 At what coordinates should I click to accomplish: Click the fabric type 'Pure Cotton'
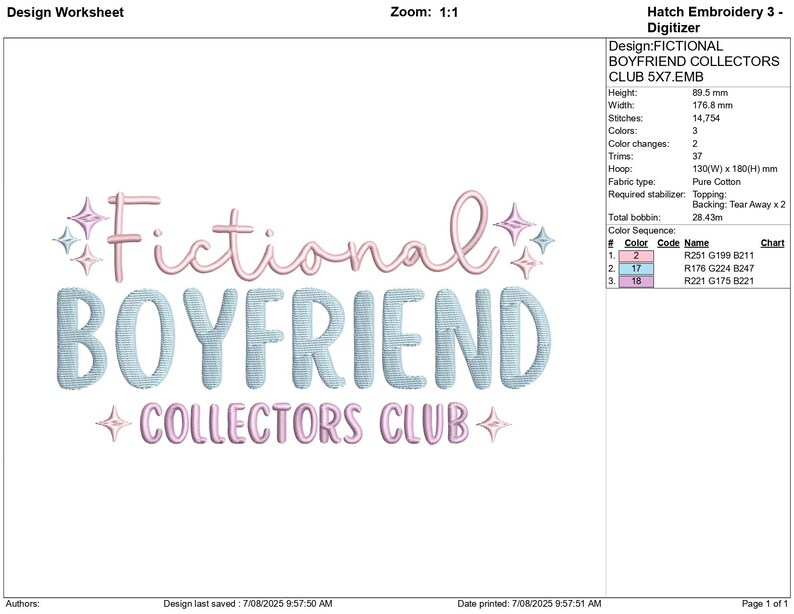(x=716, y=182)
